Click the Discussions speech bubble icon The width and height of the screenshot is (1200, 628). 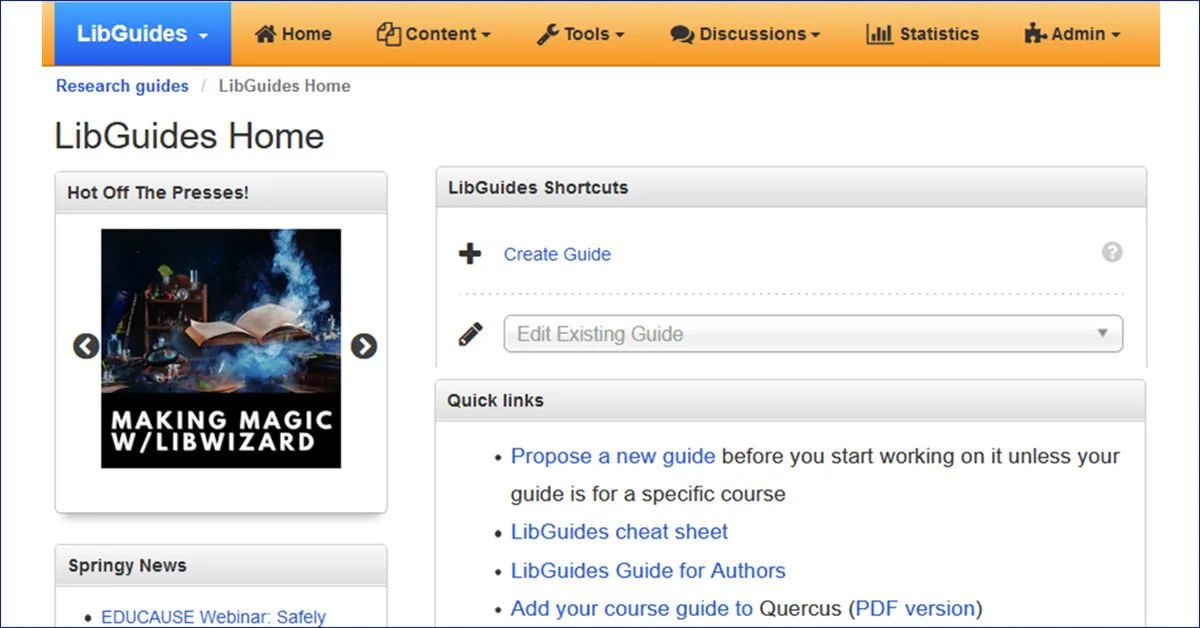tap(681, 33)
